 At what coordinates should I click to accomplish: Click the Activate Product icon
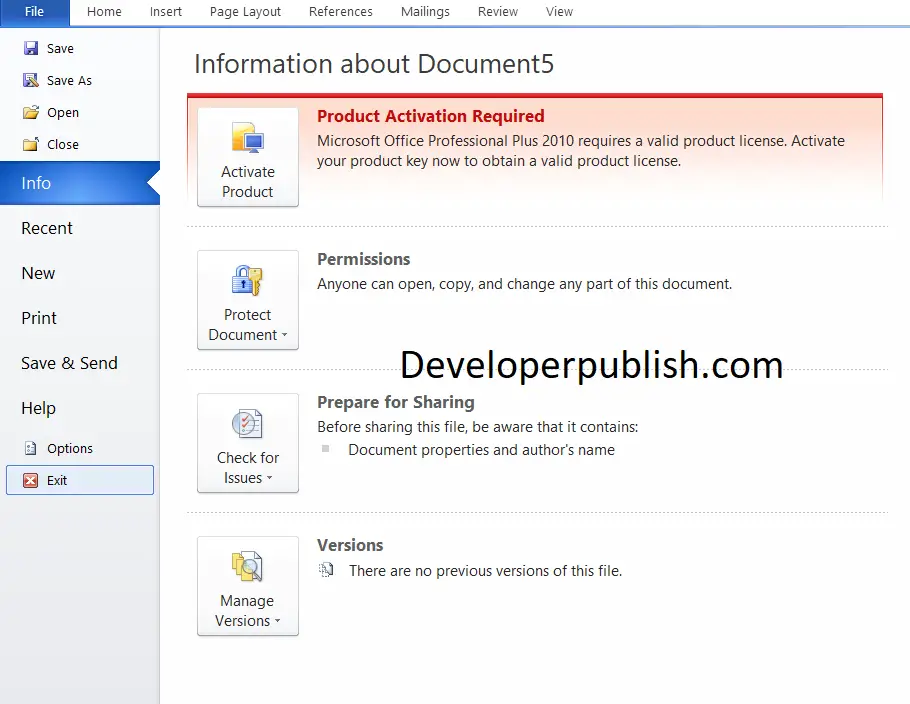[x=248, y=138]
